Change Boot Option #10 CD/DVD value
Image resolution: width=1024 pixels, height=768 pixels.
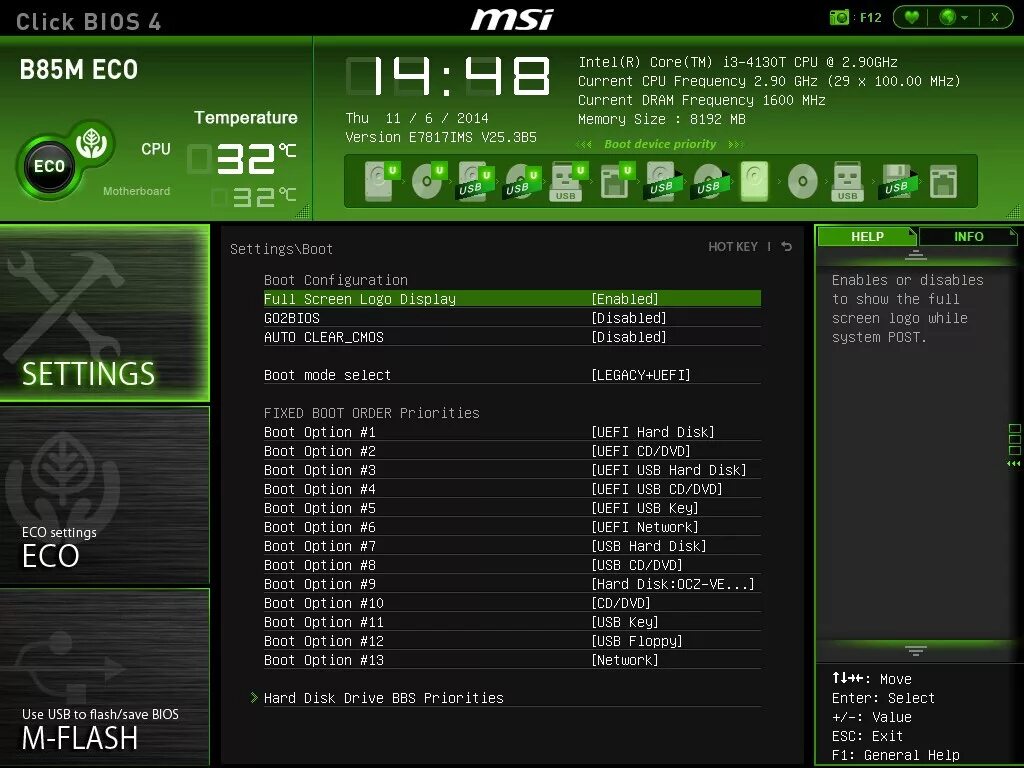(x=621, y=603)
